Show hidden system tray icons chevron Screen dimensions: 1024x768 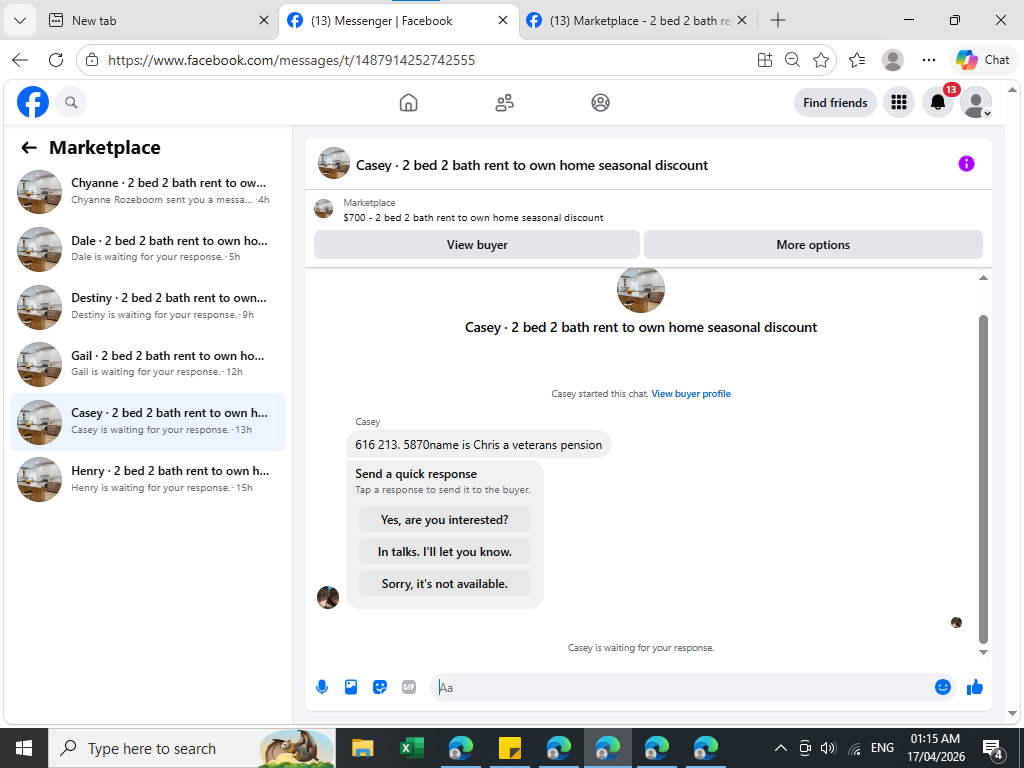[x=780, y=748]
